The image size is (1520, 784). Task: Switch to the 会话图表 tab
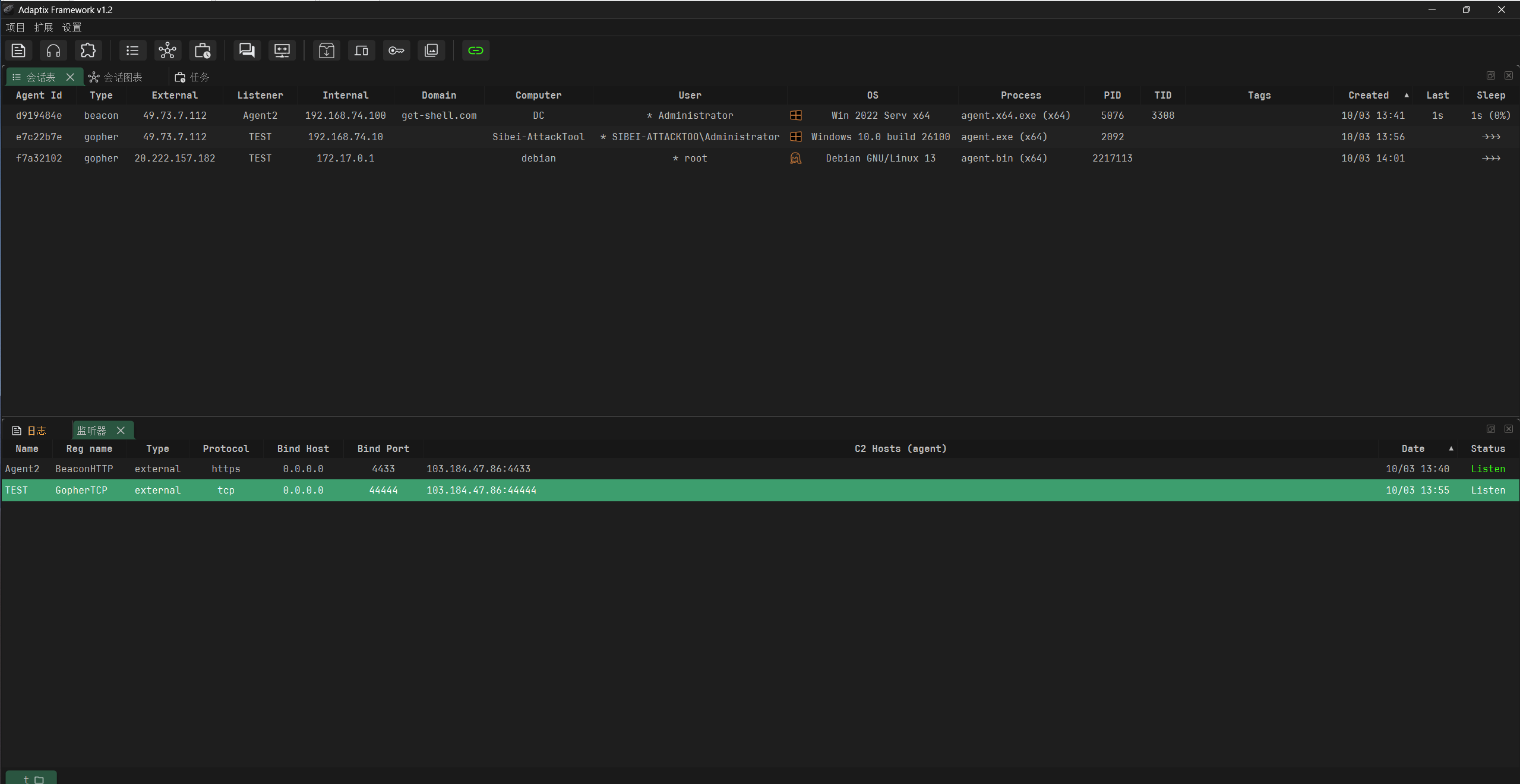click(122, 77)
